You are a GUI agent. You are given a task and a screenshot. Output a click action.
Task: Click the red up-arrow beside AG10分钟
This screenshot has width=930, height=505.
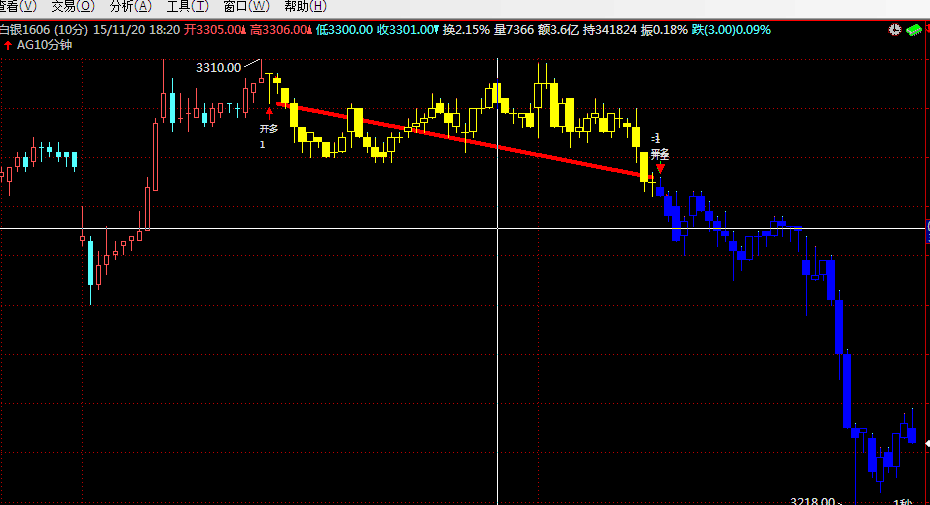click(x=8, y=45)
